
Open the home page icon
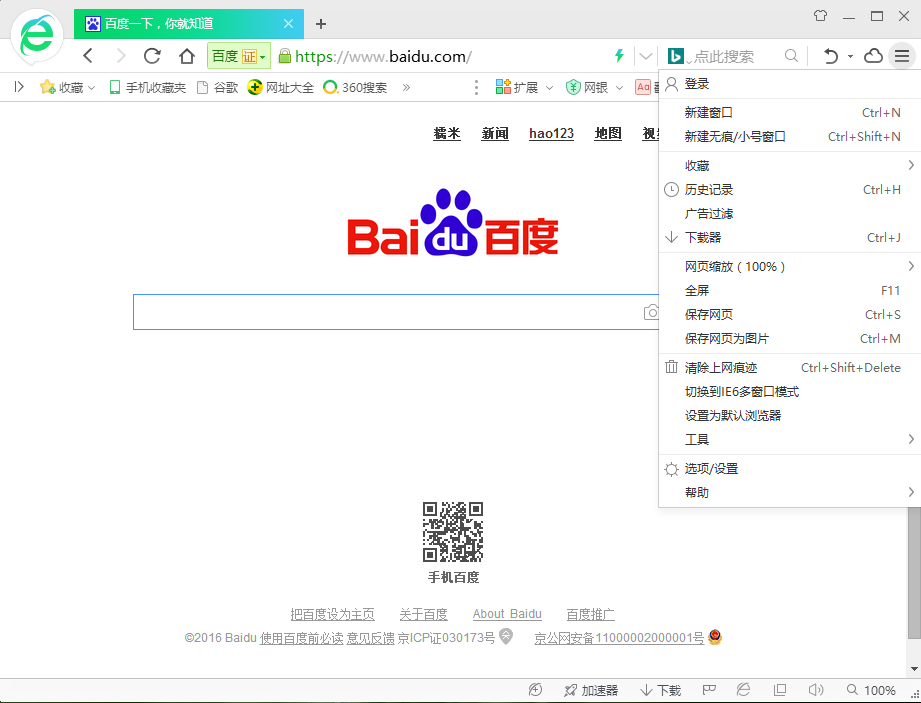pyautogui.click(x=187, y=56)
